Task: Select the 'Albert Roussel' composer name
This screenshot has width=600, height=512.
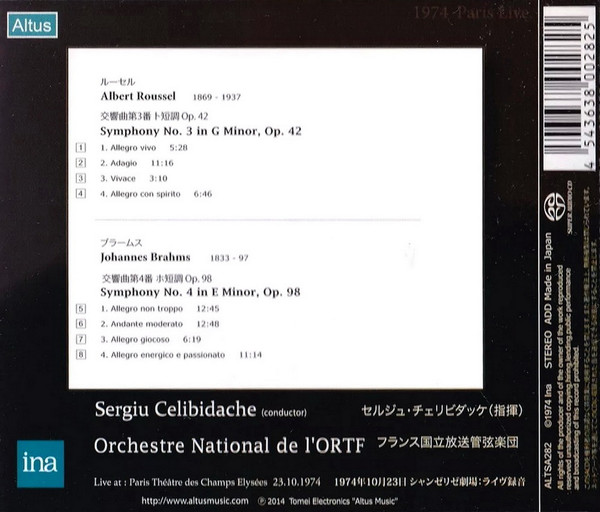Action: click(x=138, y=96)
